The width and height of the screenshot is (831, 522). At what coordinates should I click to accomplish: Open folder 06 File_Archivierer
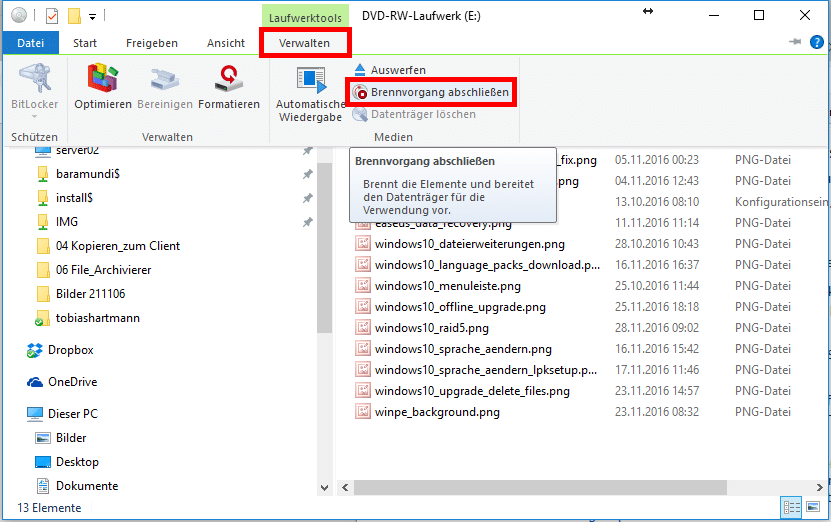click(x=103, y=270)
